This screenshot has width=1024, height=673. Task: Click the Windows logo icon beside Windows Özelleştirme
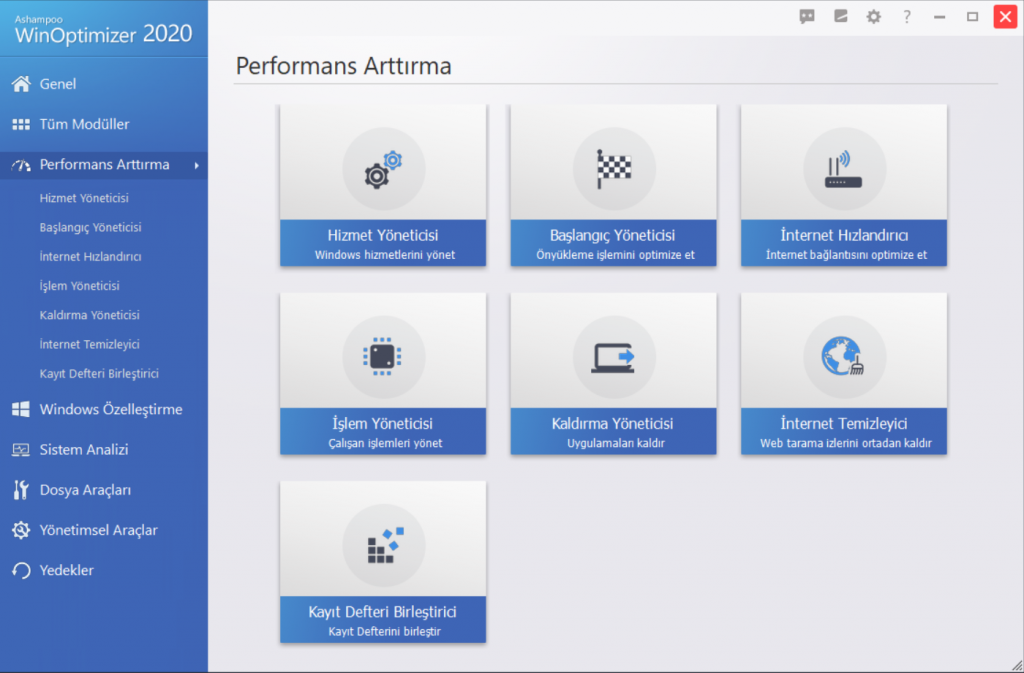coord(21,409)
